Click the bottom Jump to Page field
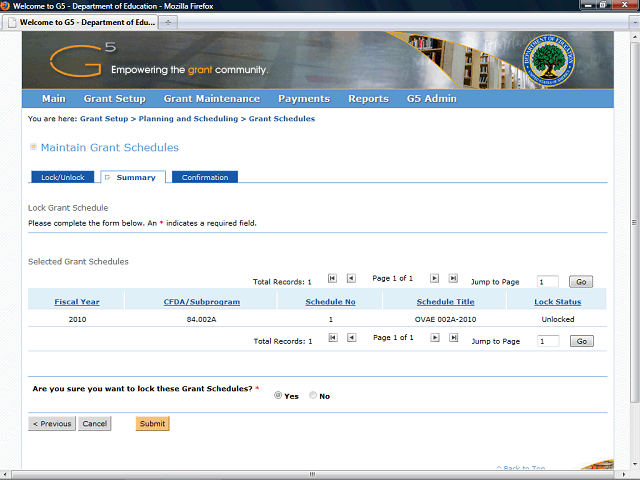This screenshot has height=480, width=640. tap(549, 341)
